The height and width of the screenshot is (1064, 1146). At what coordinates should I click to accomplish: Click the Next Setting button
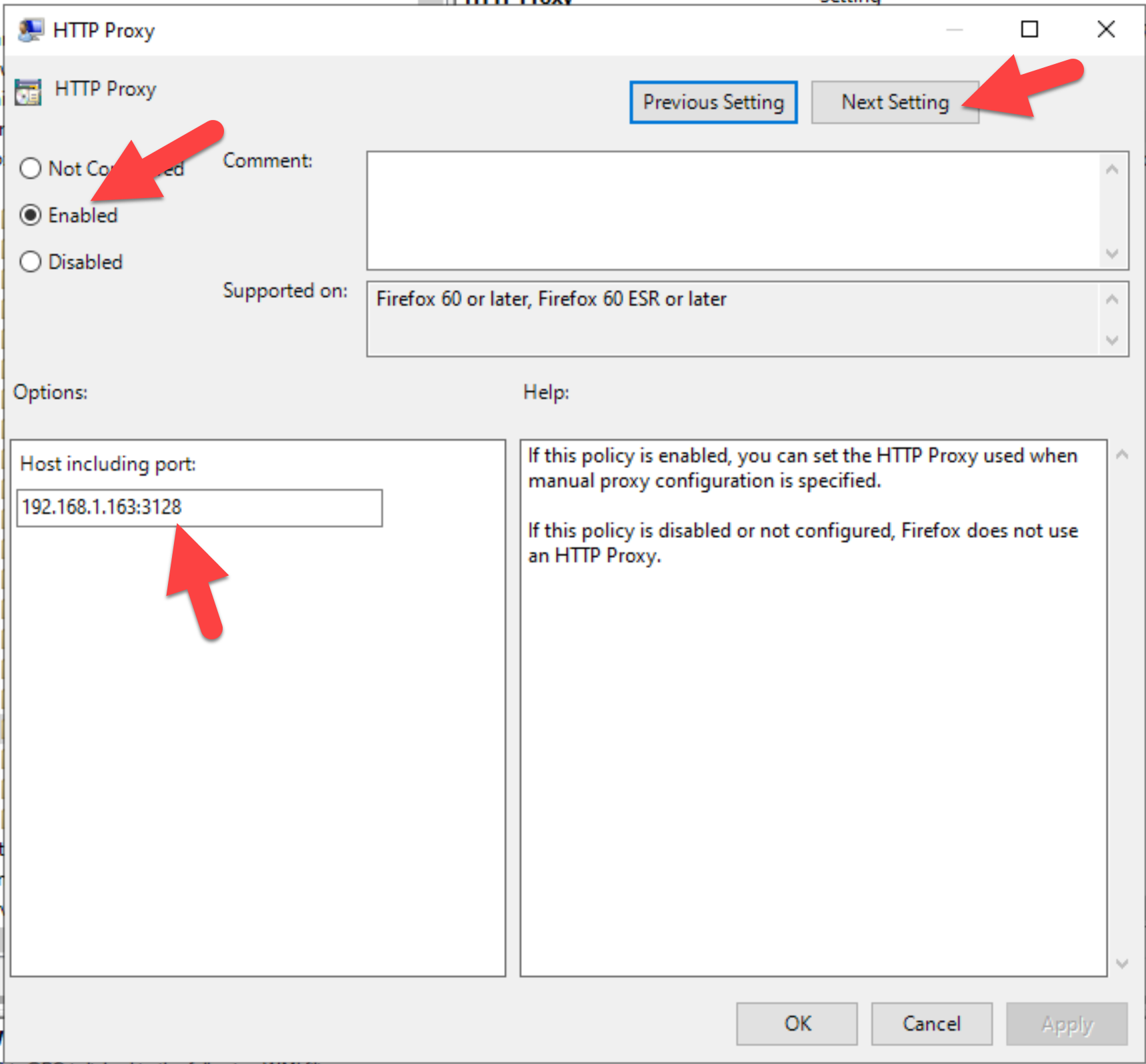895,102
